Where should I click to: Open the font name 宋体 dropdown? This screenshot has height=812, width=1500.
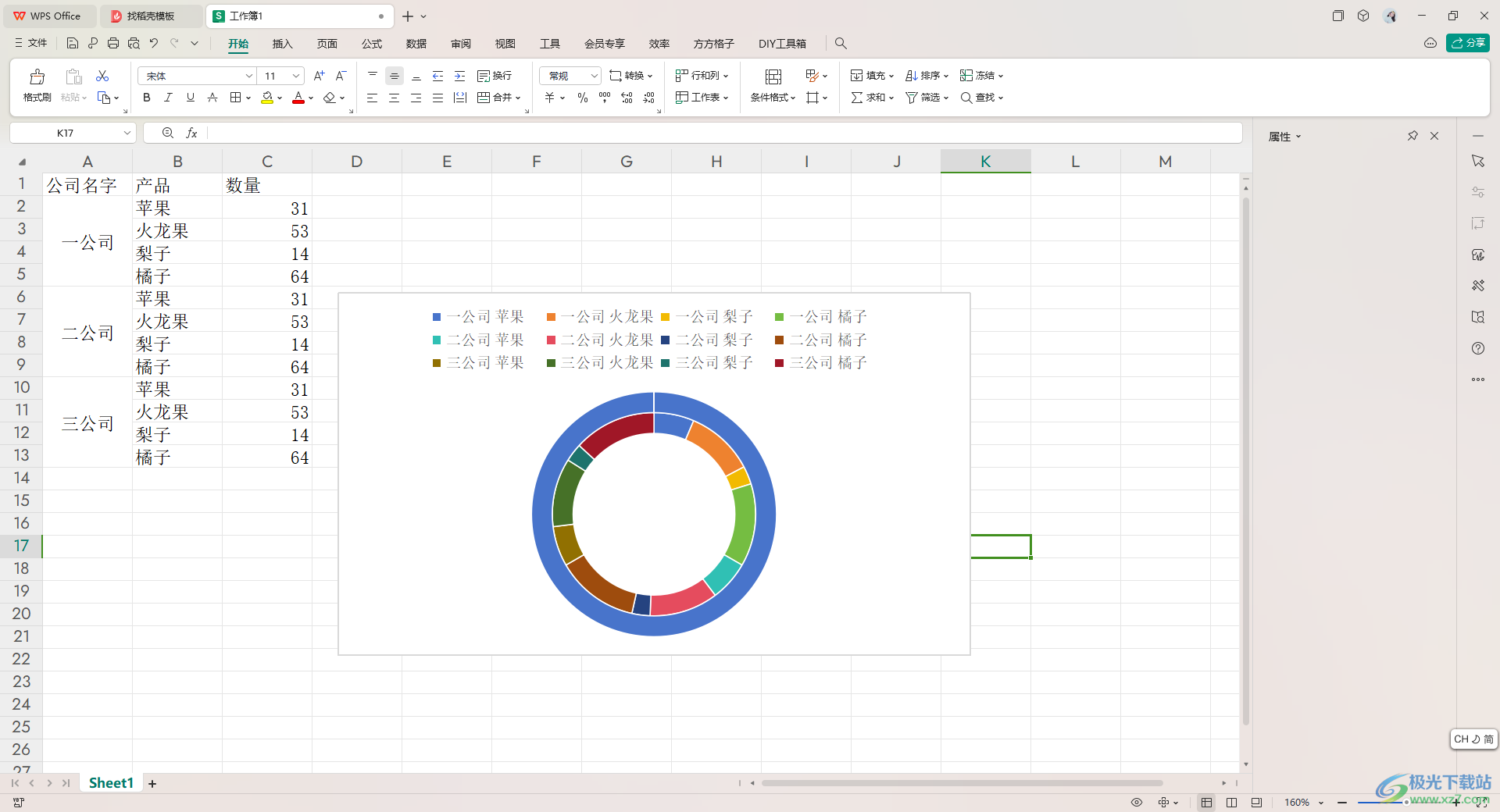[248, 76]
